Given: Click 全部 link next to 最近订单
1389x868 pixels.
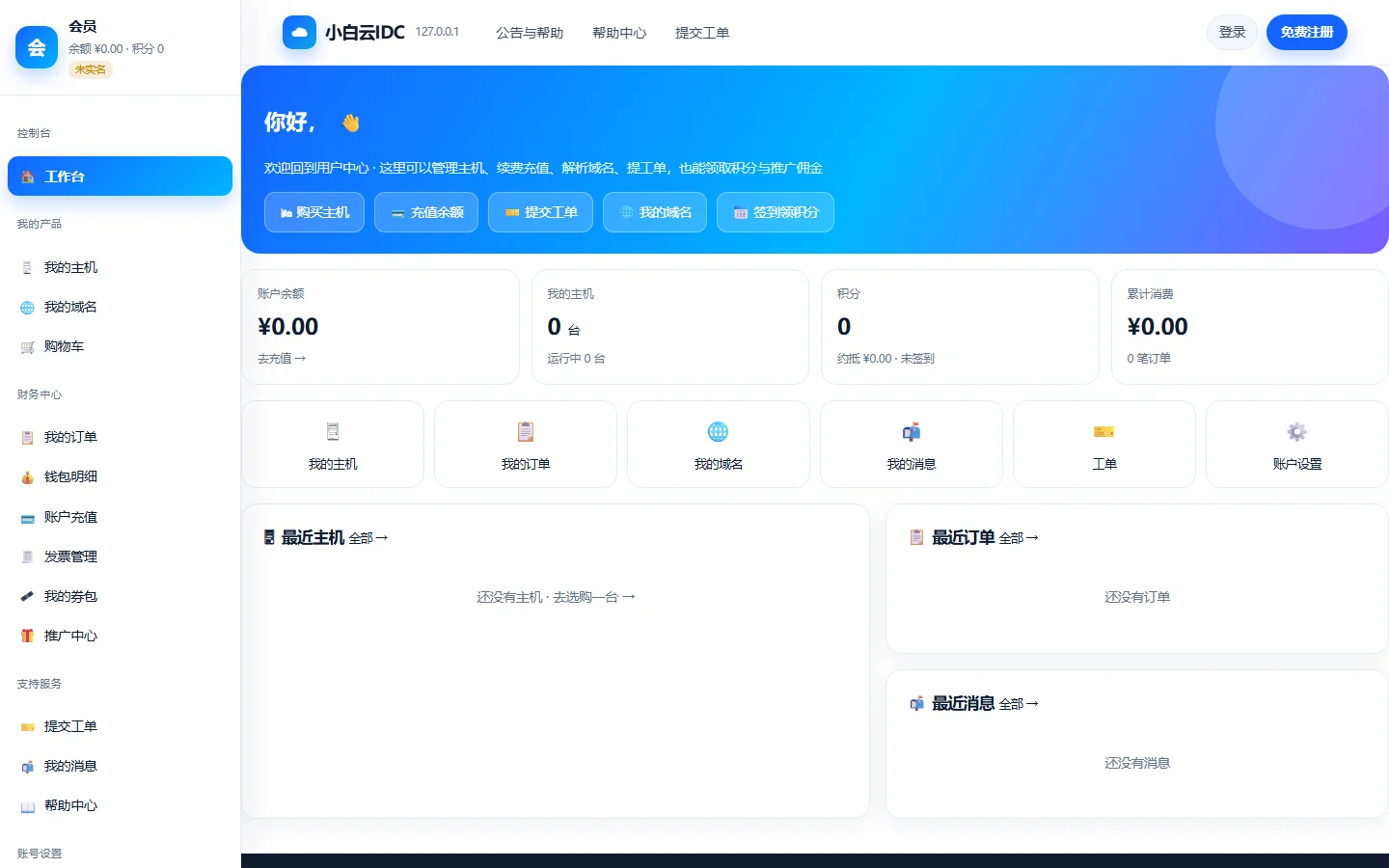Looking at the screenshot, I should pyautogui.click(x=1019, y=538).
